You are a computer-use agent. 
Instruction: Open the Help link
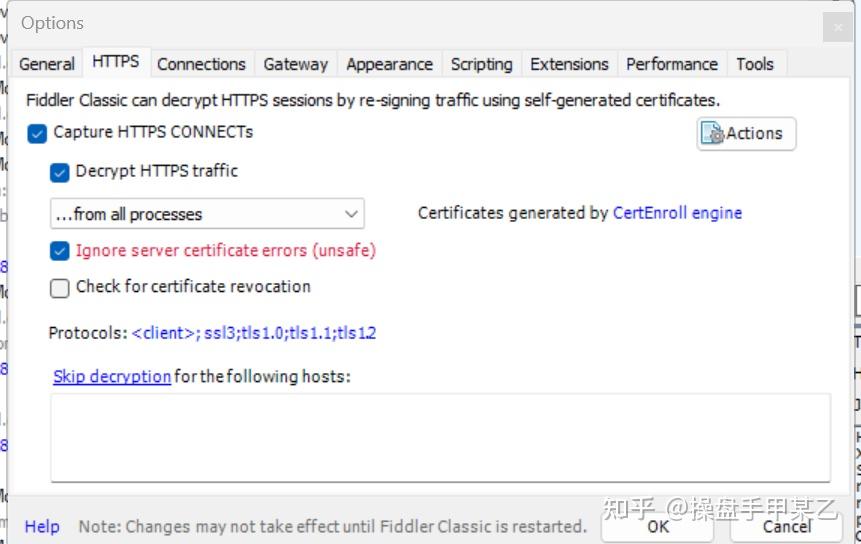click(x=42, y=526)
